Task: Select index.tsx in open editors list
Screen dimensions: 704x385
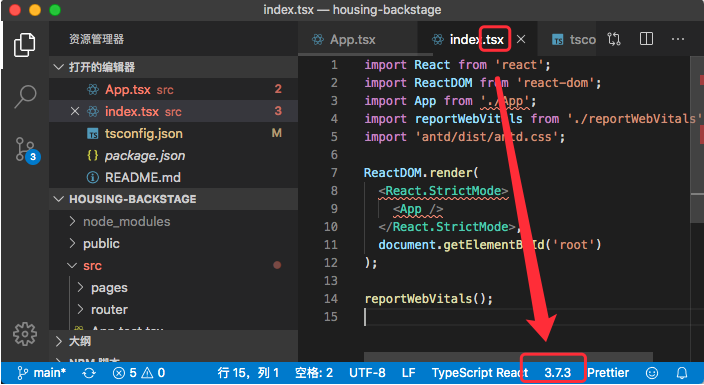Action: coord(174,111)
